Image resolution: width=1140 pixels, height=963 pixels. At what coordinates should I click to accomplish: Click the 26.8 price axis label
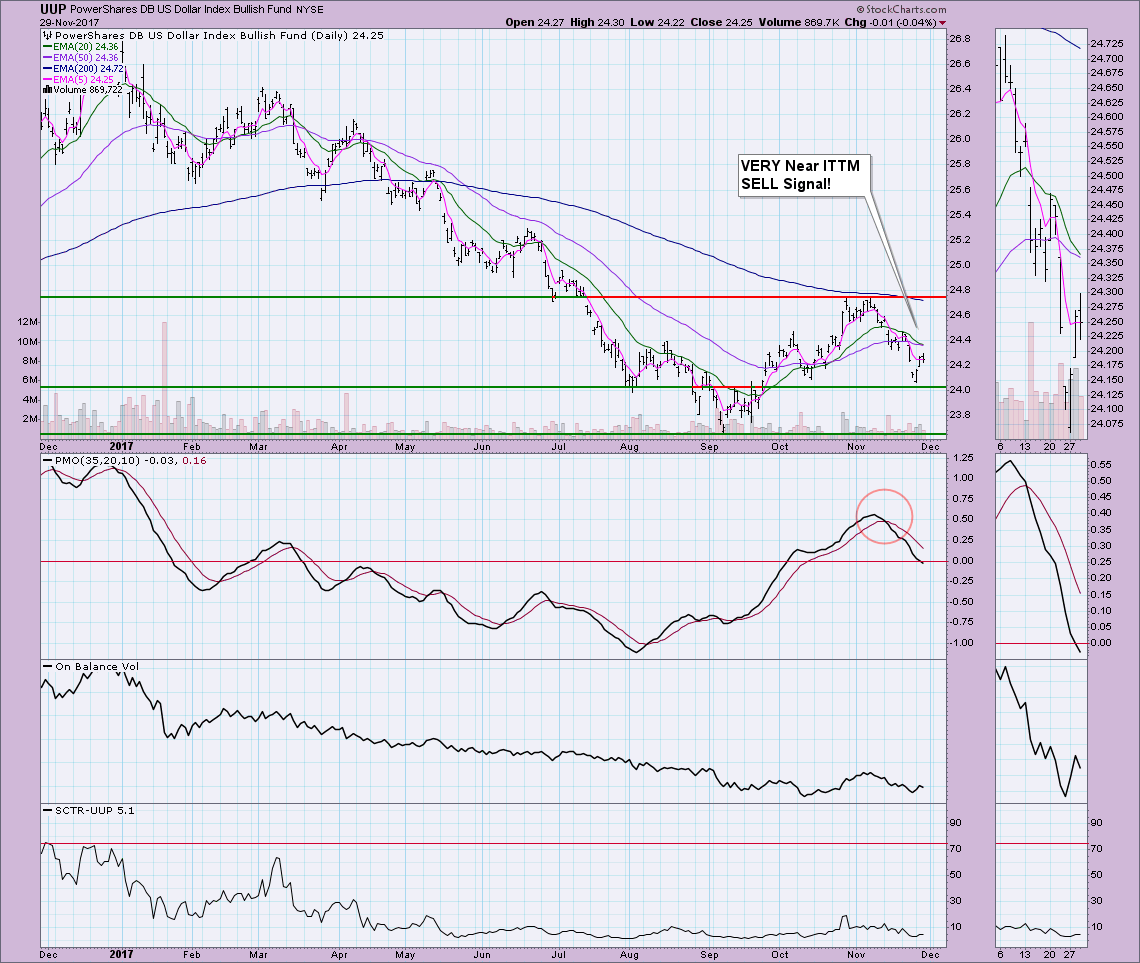[x=960, y=39]
